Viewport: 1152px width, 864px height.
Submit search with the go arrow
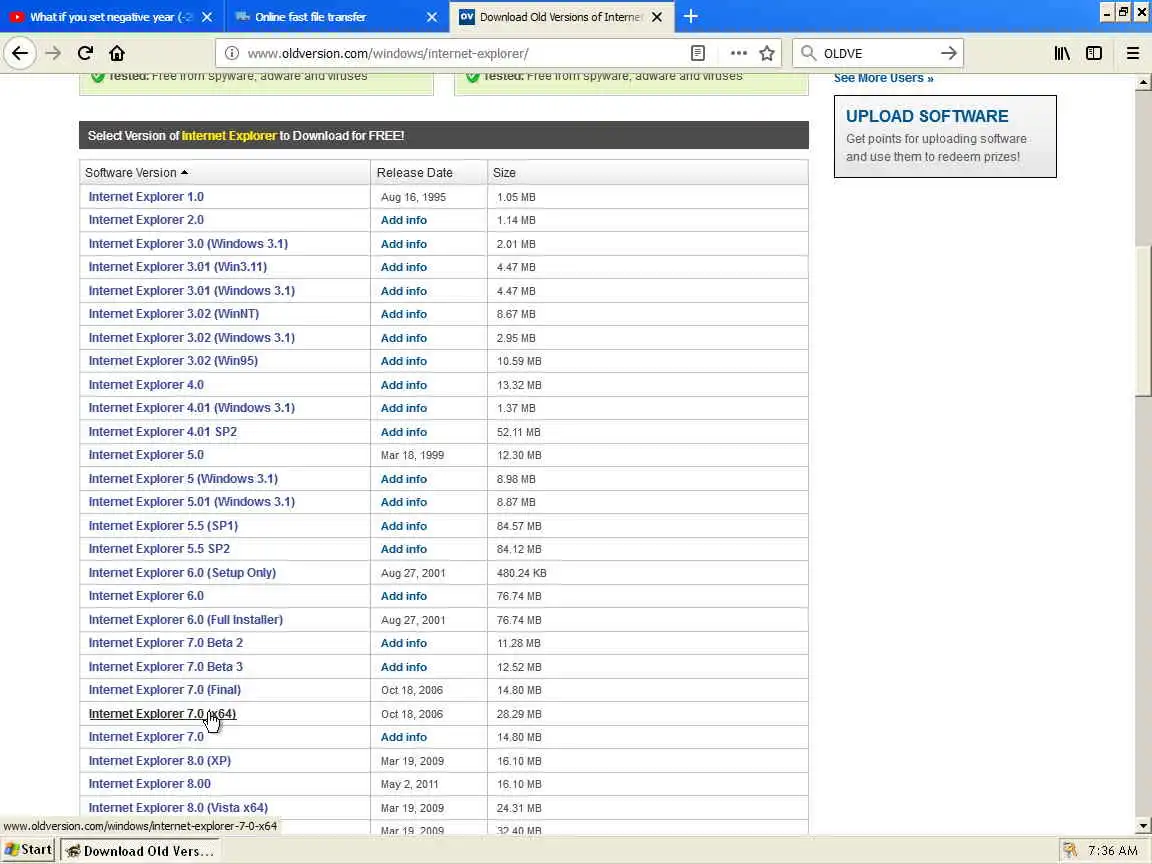click(948, 53)
